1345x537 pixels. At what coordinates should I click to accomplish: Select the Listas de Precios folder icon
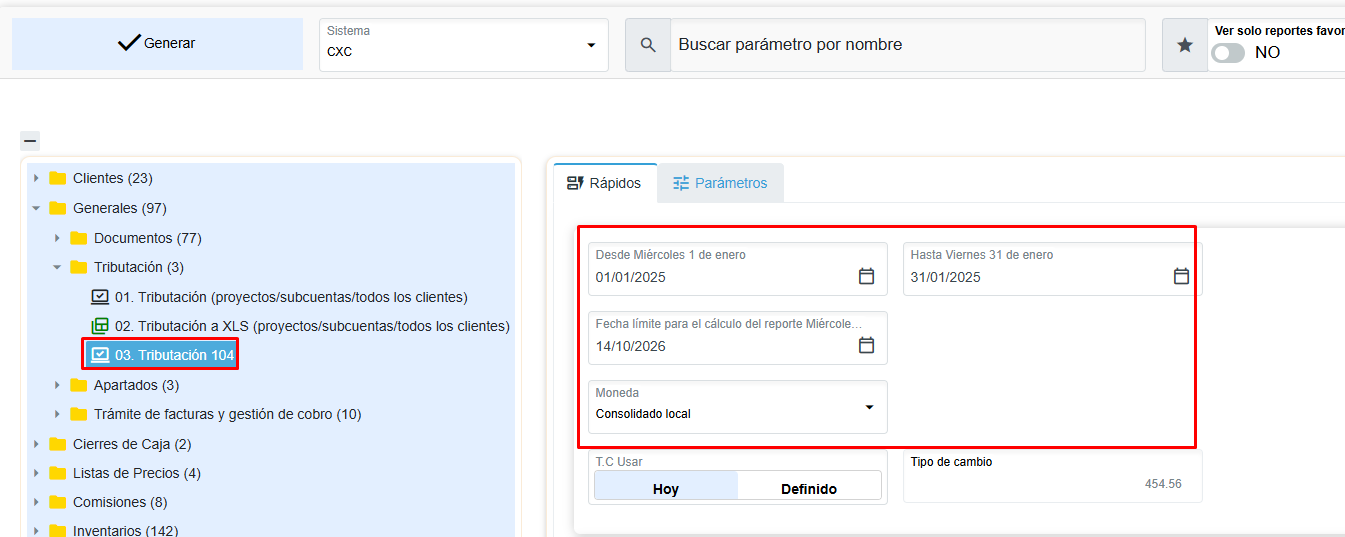(x=58, y=473)
